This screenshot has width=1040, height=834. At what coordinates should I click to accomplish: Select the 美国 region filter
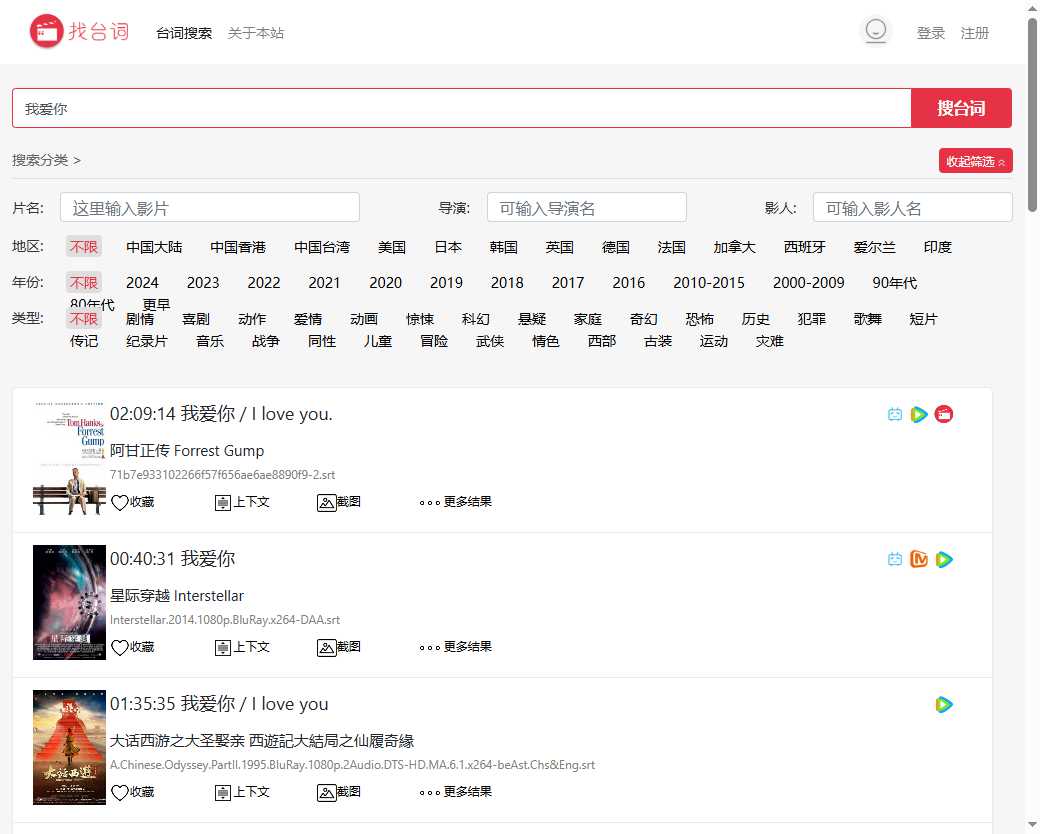point(392,247)
